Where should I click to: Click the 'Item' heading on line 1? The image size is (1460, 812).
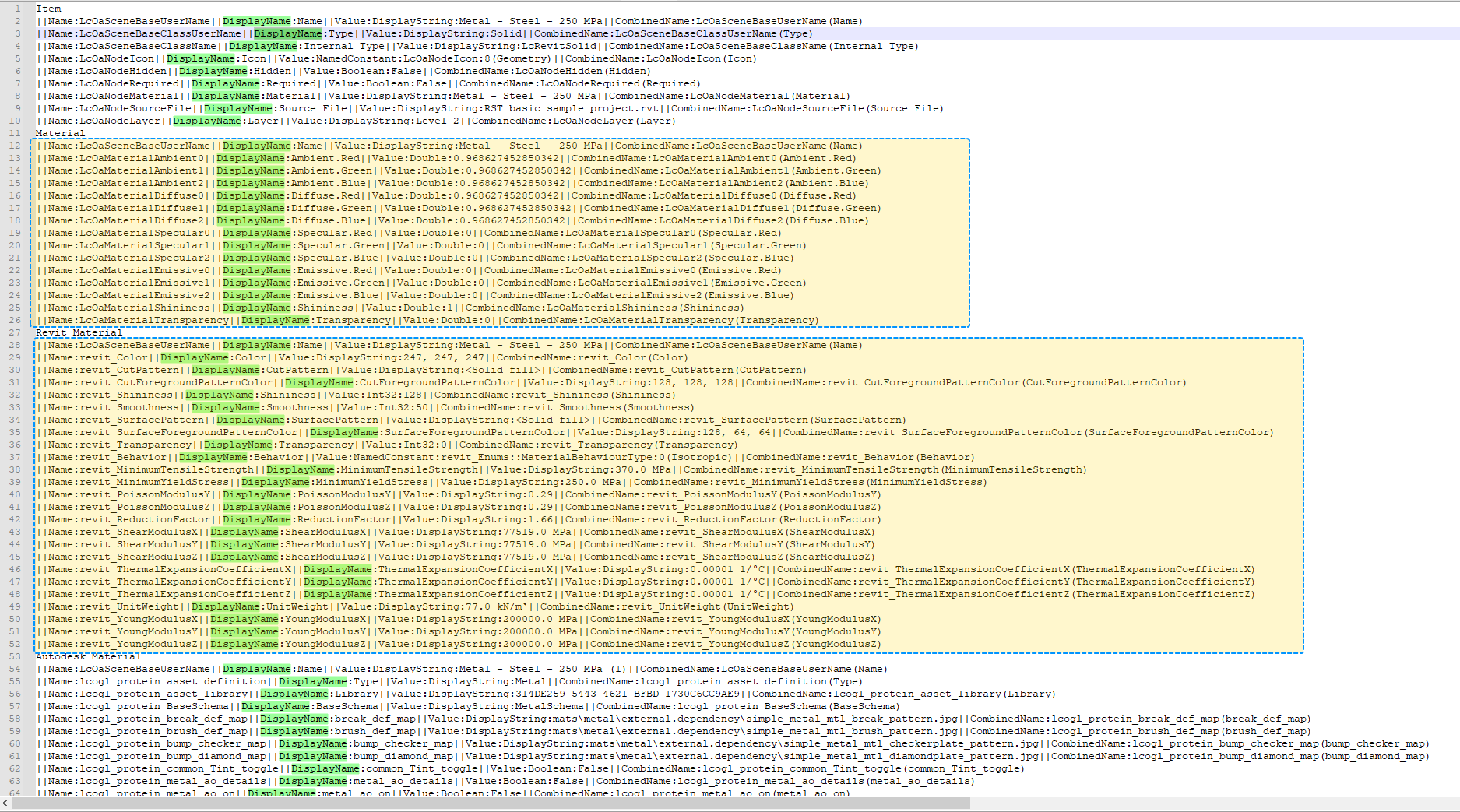tap(48, 9)
